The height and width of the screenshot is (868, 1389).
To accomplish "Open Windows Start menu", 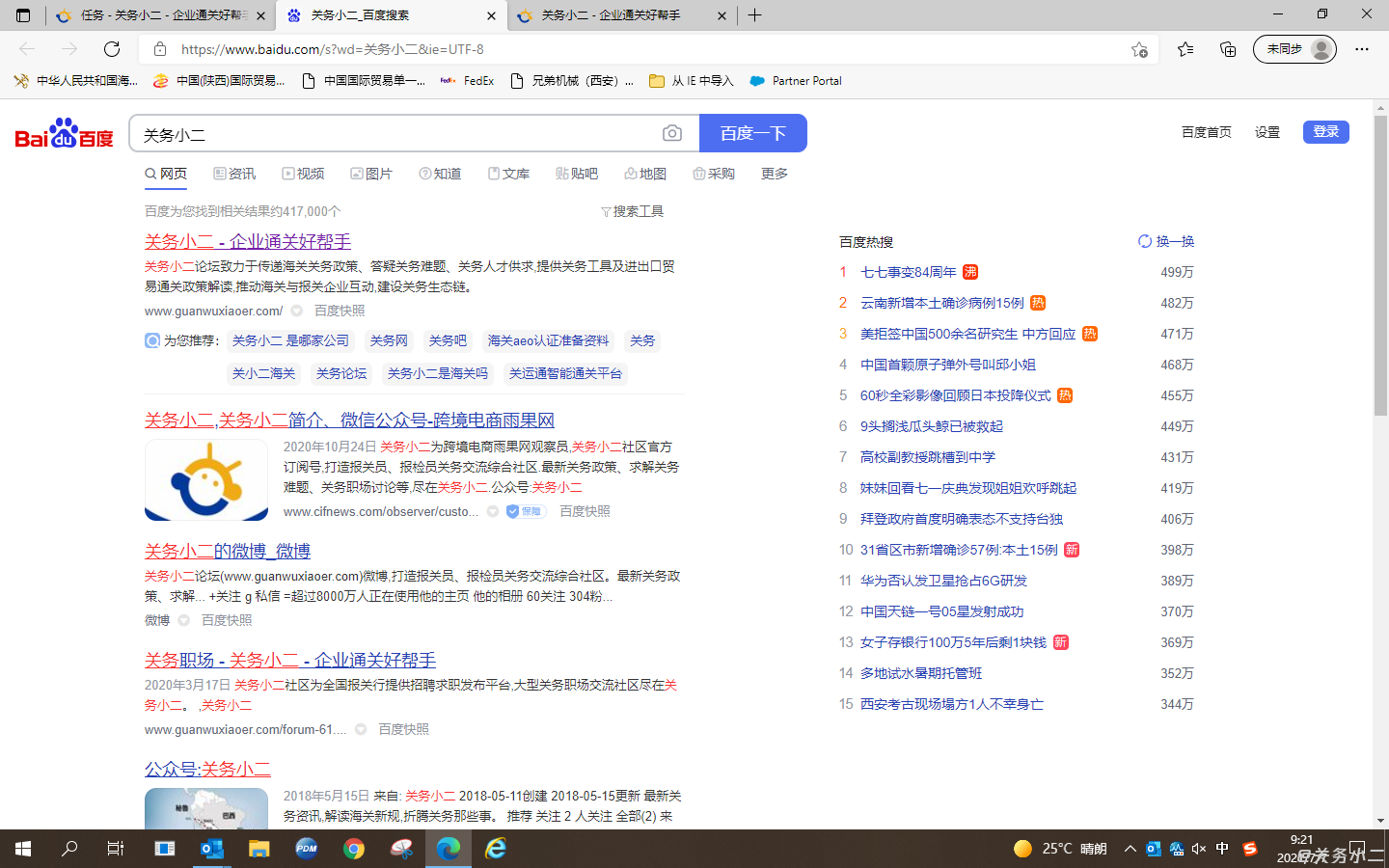I will pos(23,849).
